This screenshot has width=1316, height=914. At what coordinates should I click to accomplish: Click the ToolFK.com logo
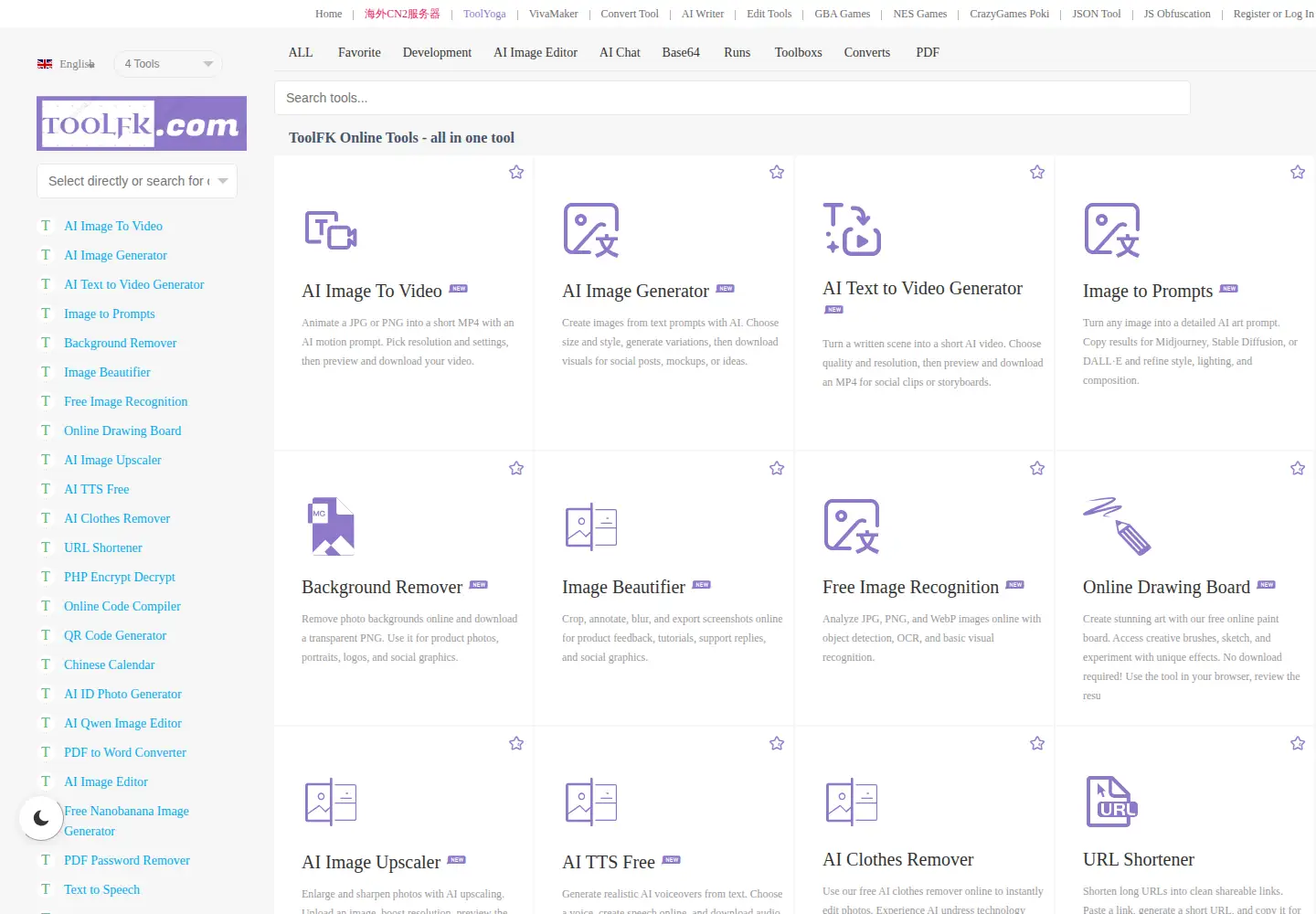pos(142,123)
